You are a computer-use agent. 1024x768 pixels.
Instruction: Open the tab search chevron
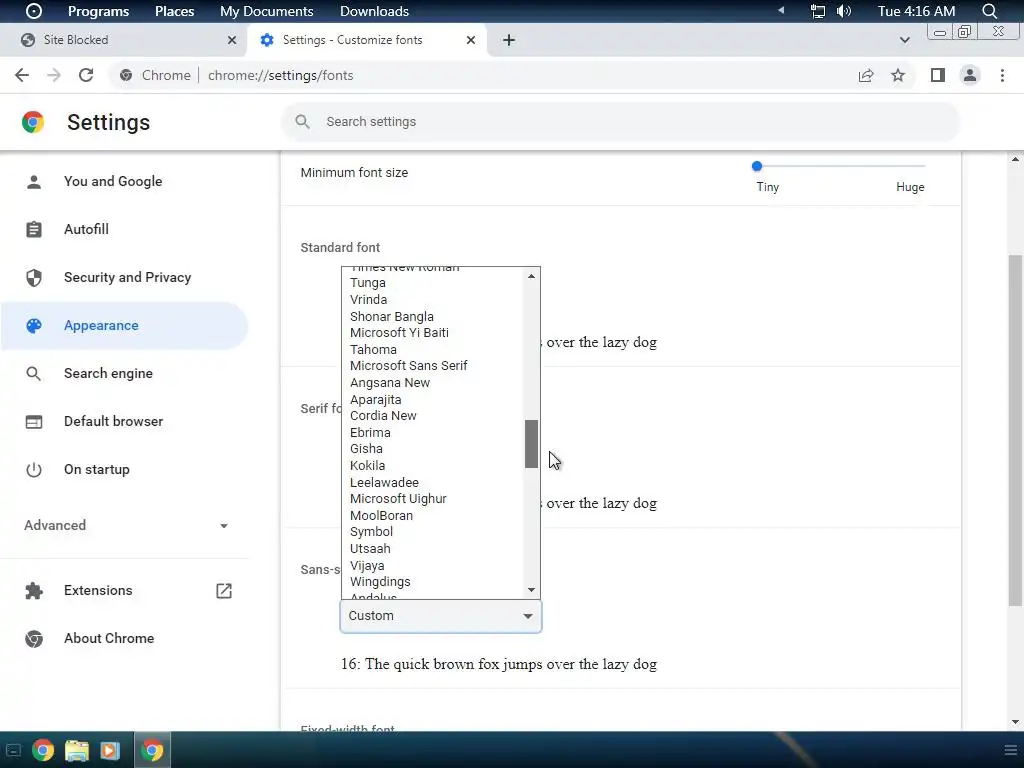[x=904, y=40]
